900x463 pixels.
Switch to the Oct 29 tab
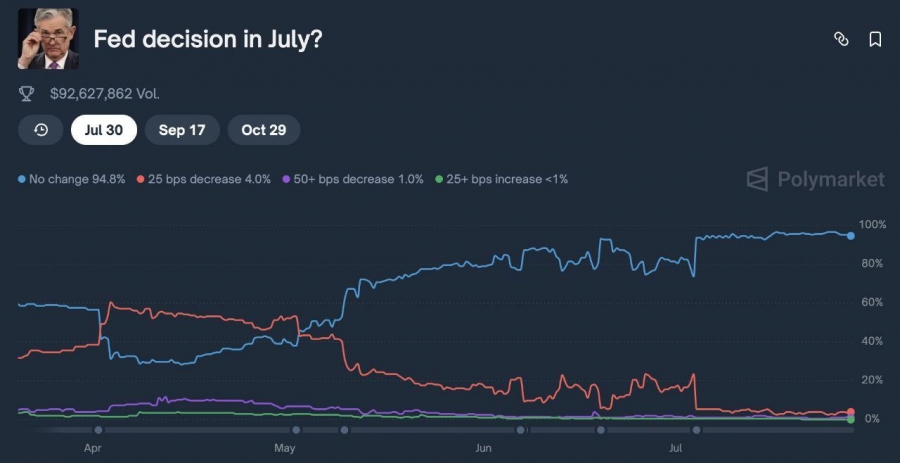[264, 130]
